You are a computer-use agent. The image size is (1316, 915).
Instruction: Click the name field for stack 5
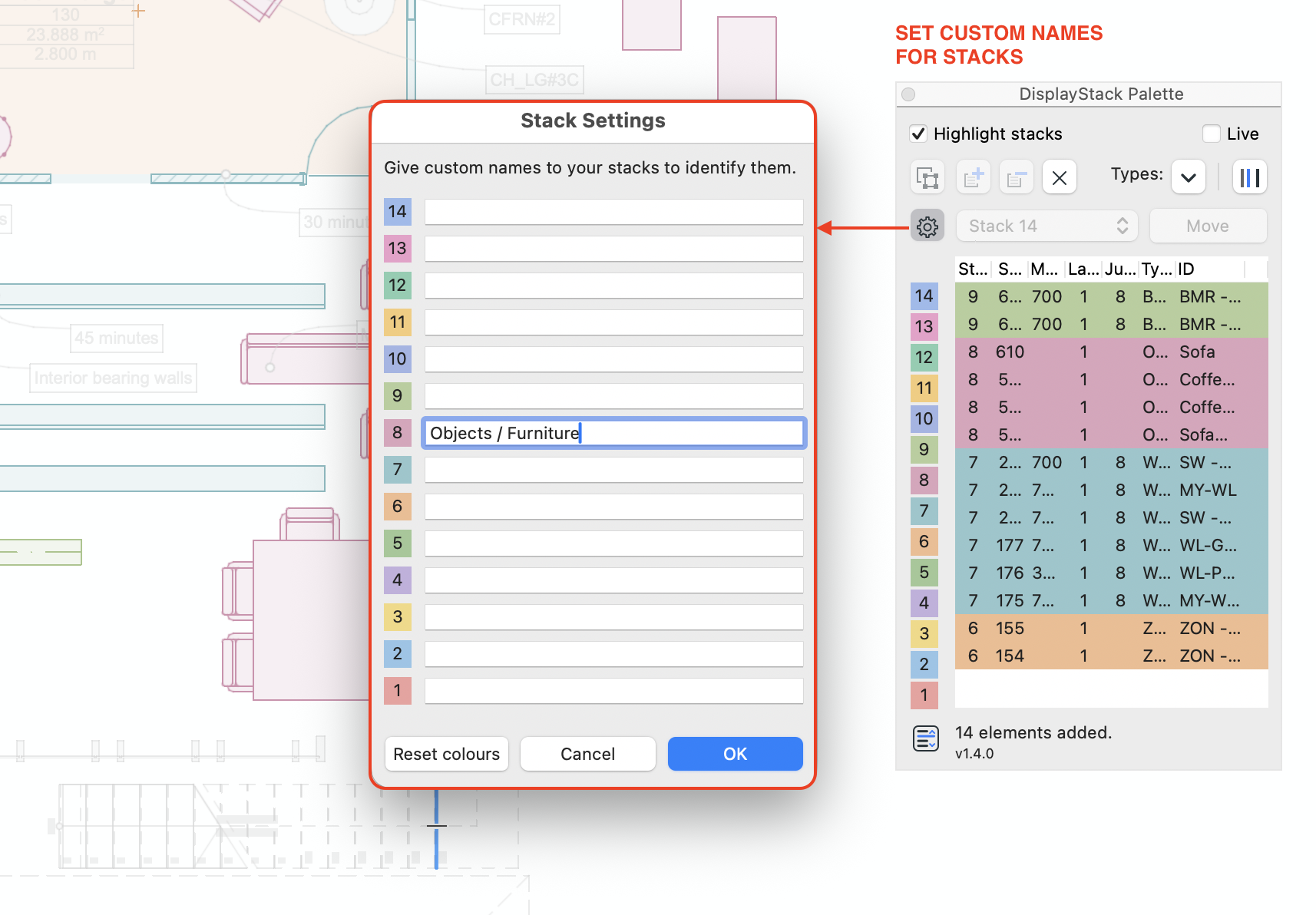[614, 543]
